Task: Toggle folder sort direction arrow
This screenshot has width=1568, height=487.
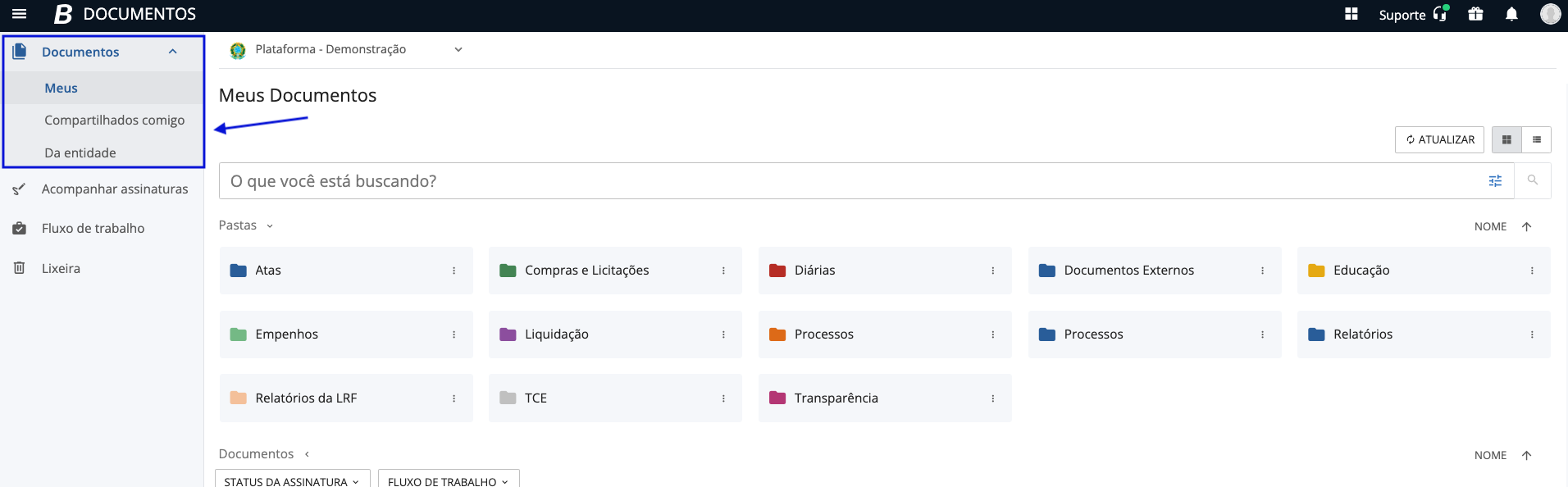Action: point(1526,227)
